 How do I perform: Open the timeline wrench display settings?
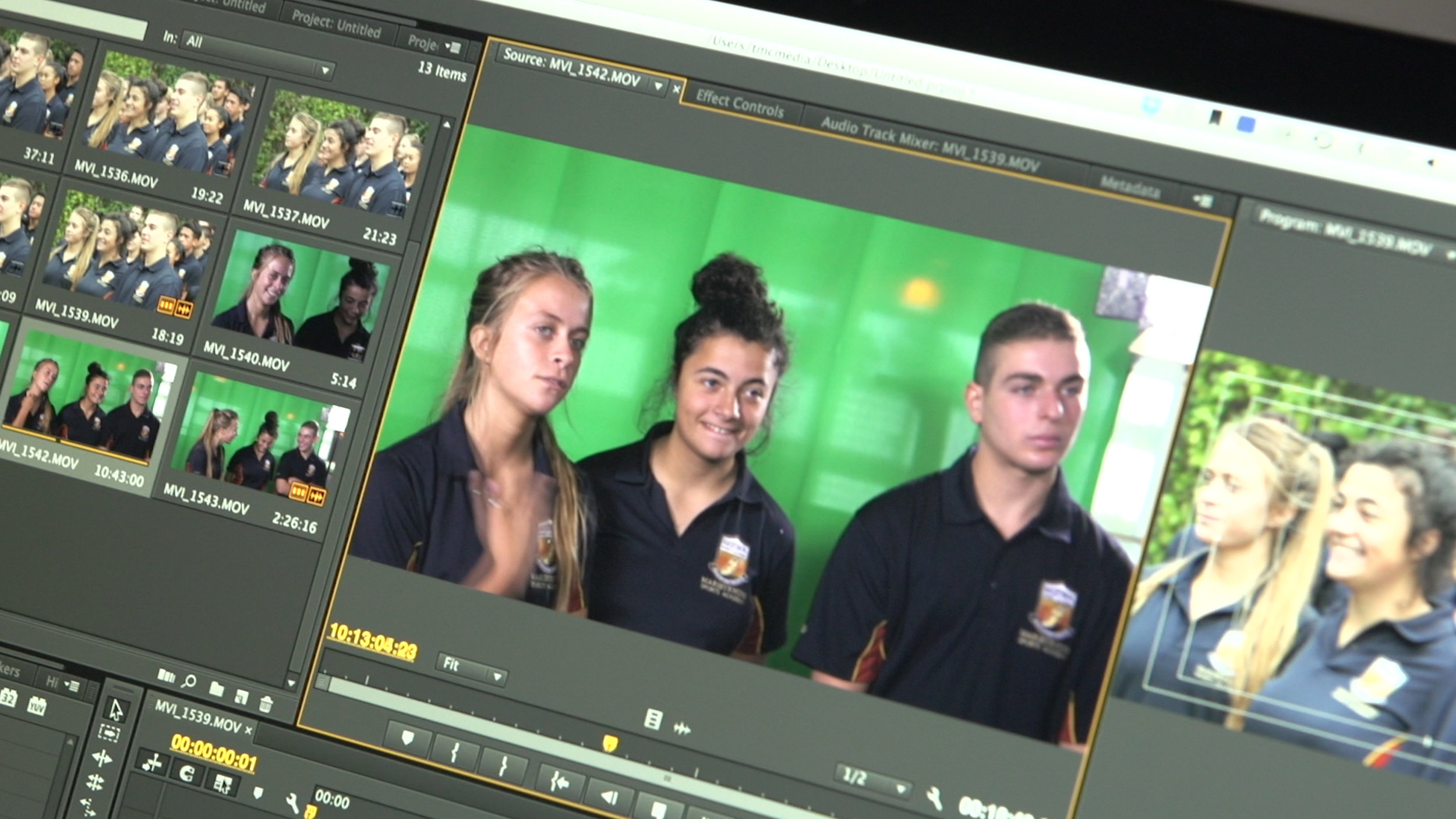(x=292, y=803)
